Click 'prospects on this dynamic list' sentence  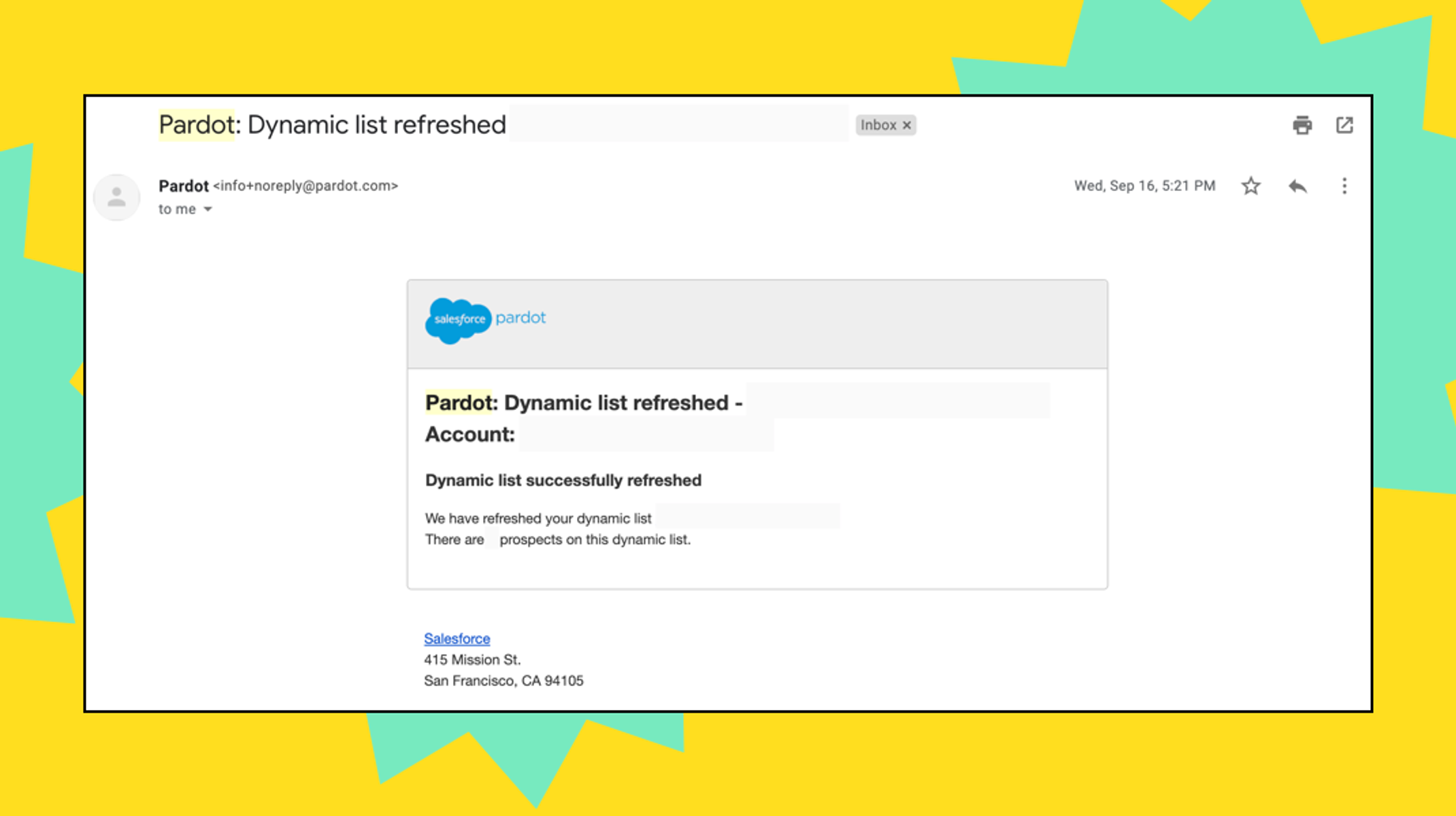(594, 539)
